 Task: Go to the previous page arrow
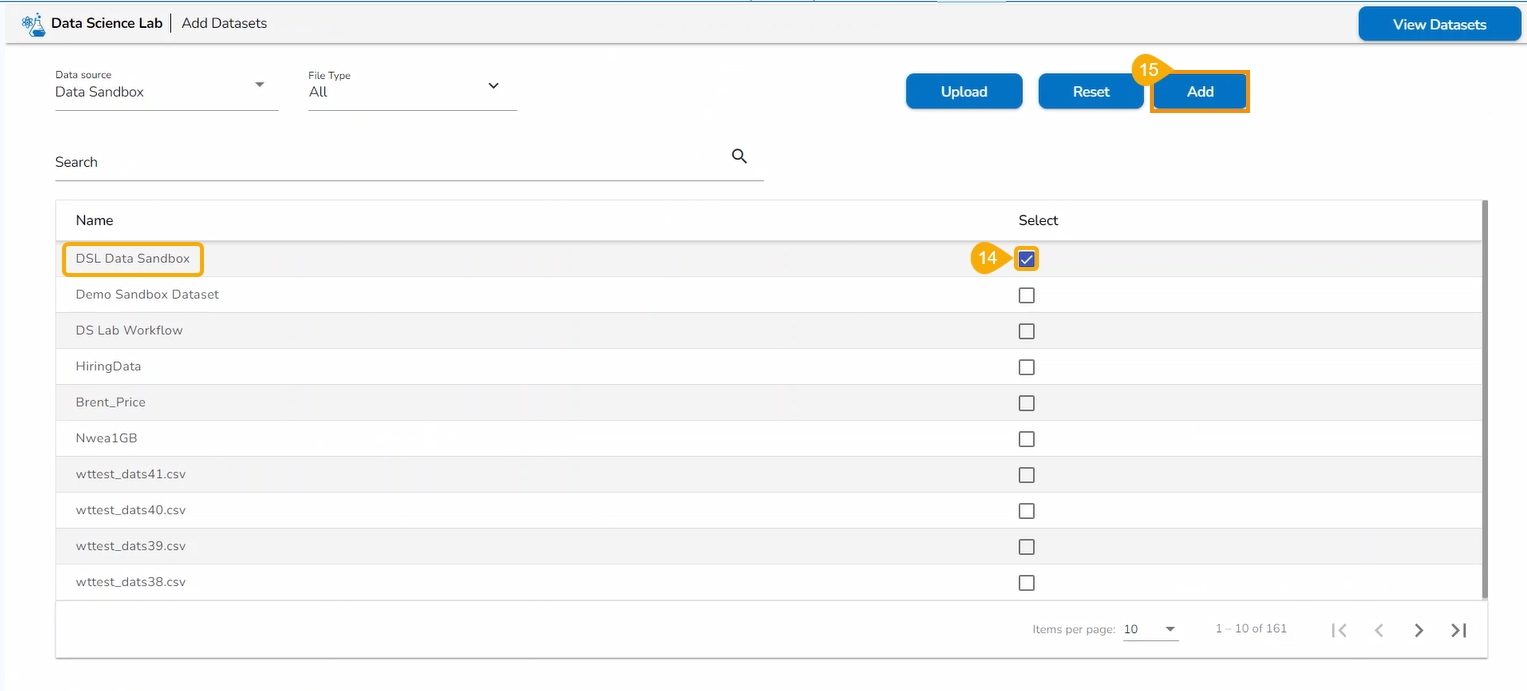pos(1379,630)
